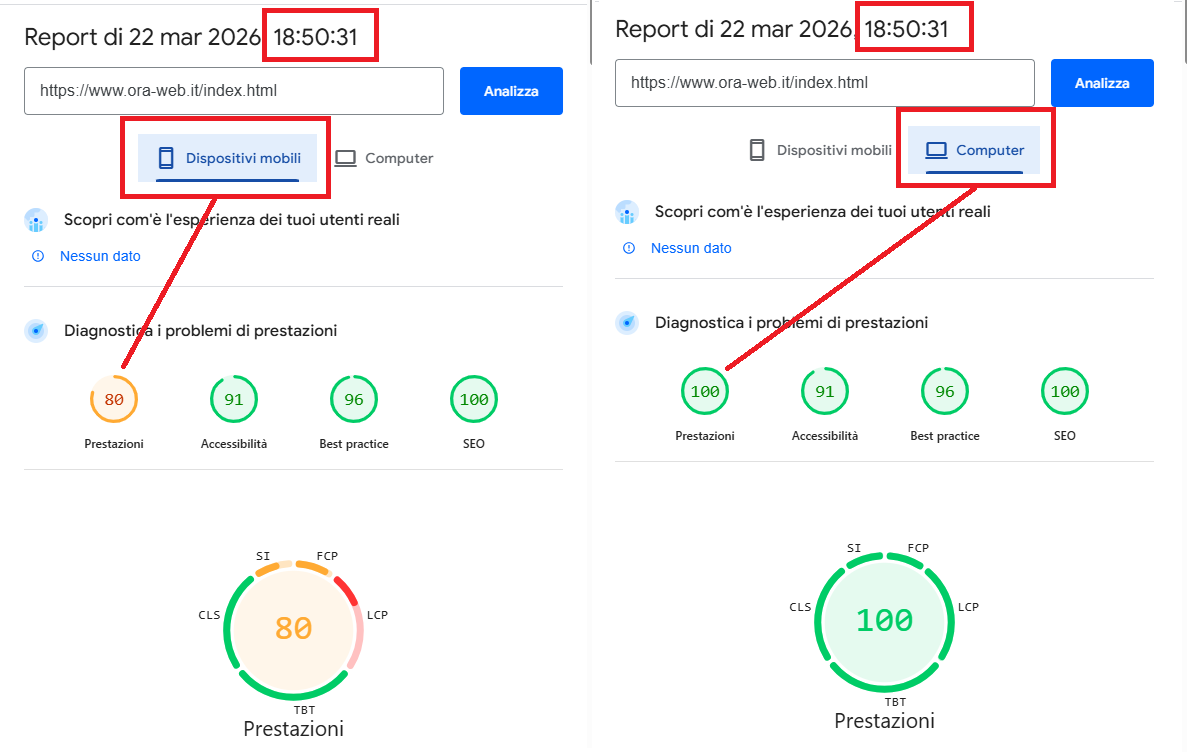This screenshot has width=1187, height=752.
Task: Click the diagnostics radar icon in right report
Action: (x=628, y=323)
